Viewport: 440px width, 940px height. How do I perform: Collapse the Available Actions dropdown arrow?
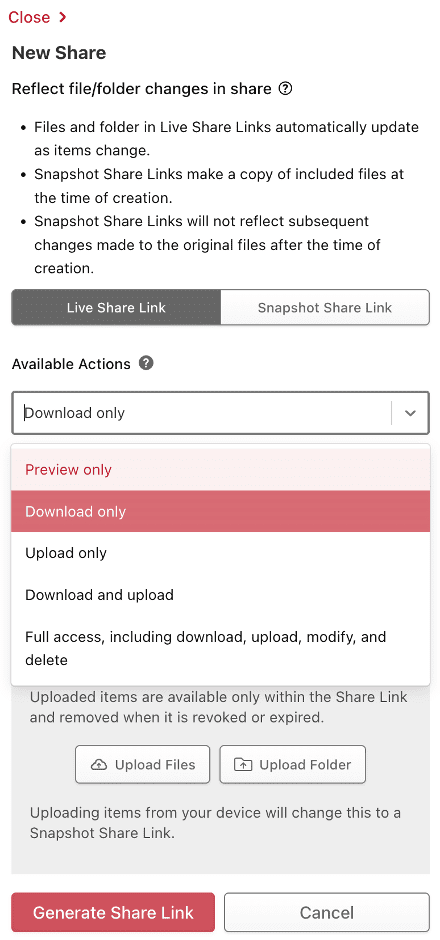410,413
